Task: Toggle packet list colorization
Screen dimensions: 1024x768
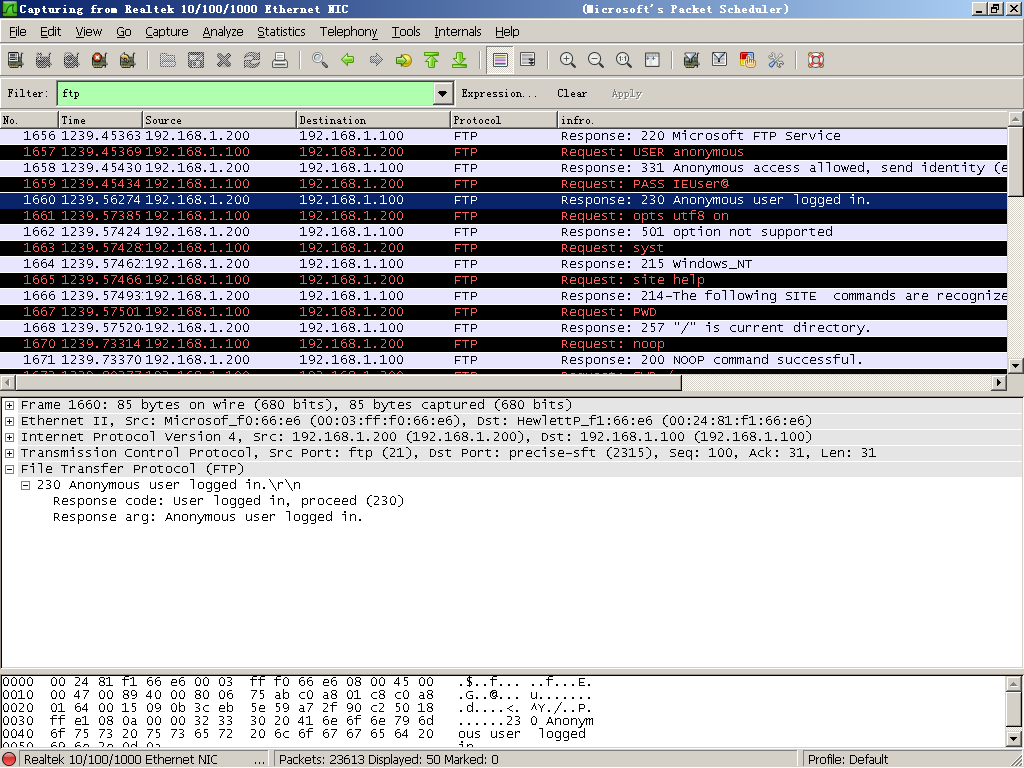Action: point(500,60)
